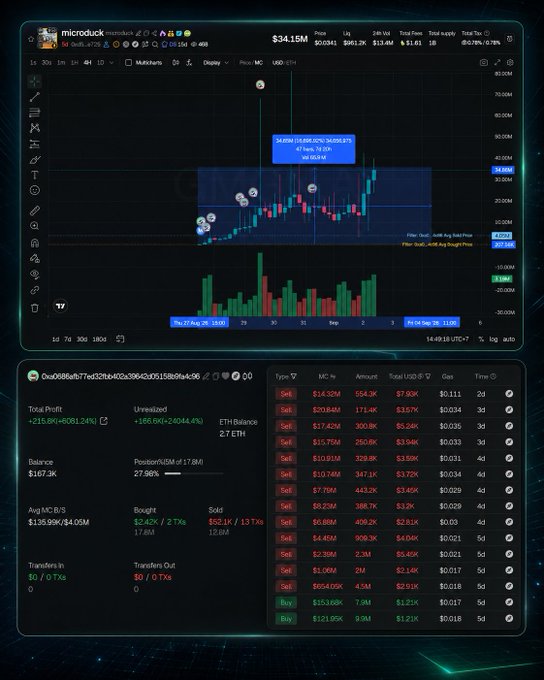Toggle the magnet snap mode
Viewport: 544px width, 680px height.
[x=35, y=243]
